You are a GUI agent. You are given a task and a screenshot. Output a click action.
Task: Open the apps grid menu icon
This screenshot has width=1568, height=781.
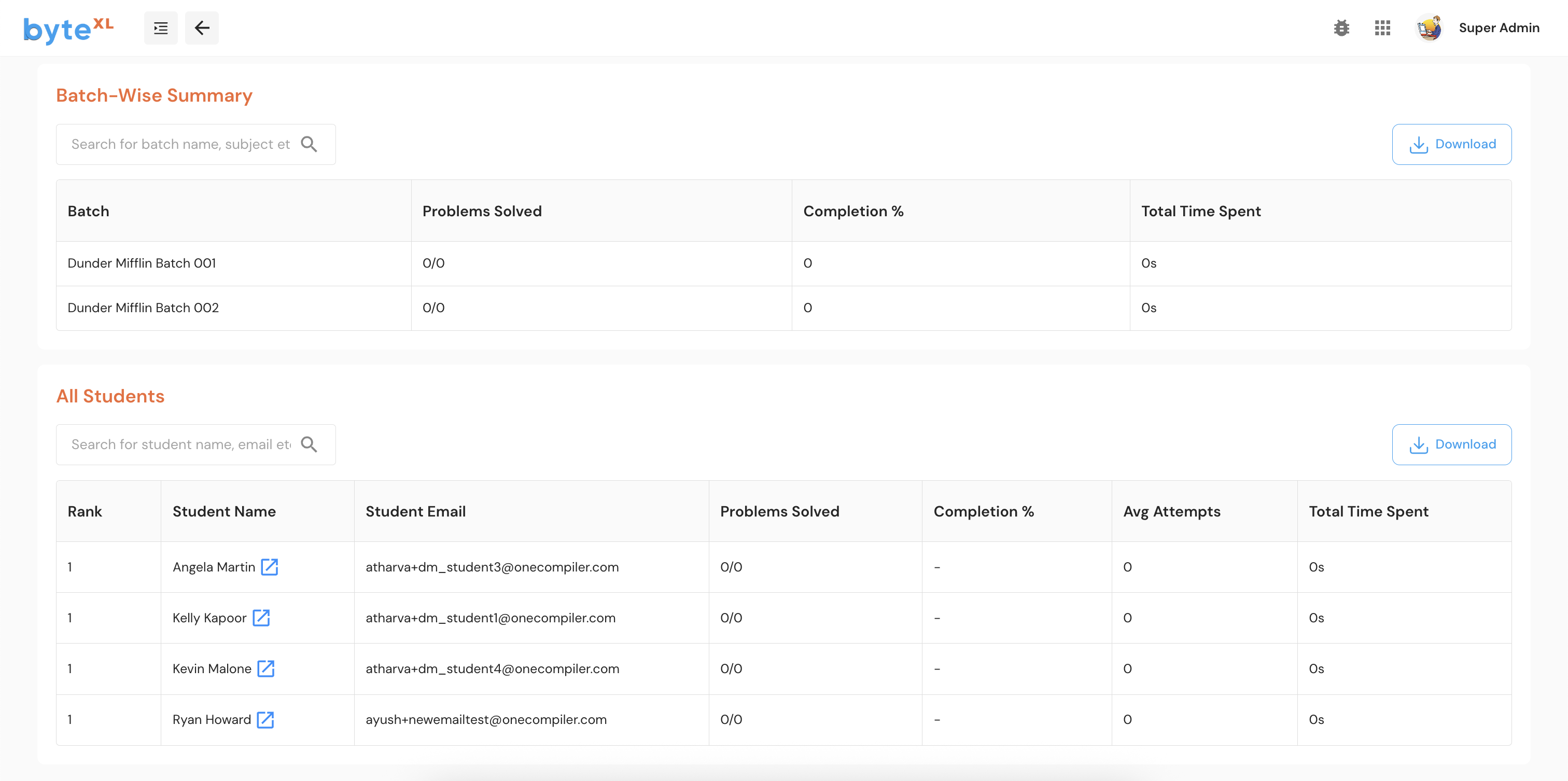1382,28
